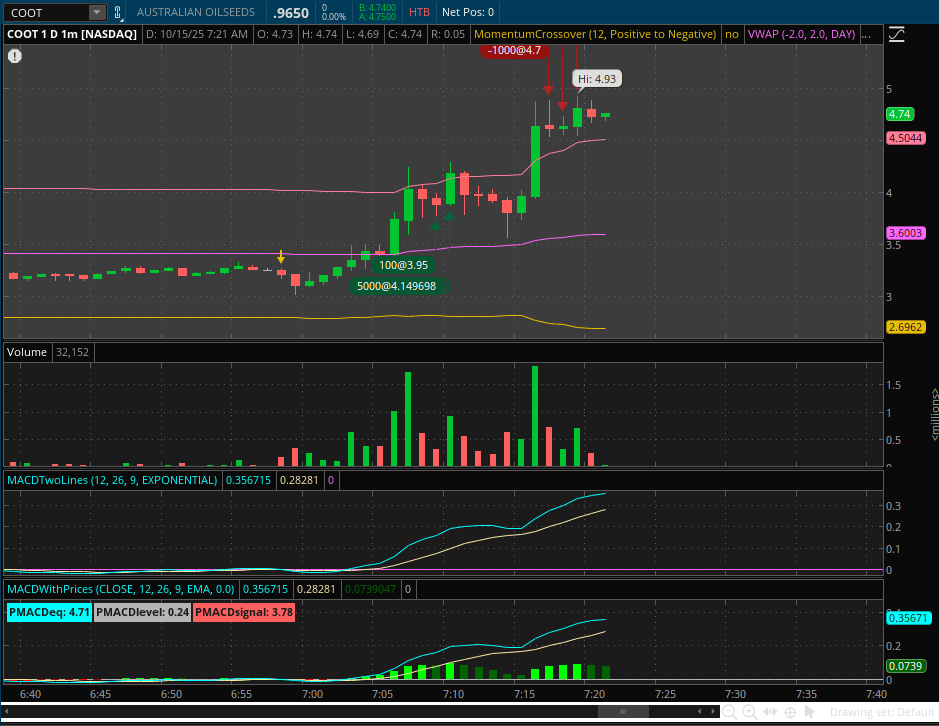Image resolution: width=939 pixels, height=726 pixels.
Task: Click the MomentumCrossover study label
Action: pyautogui.click(x=595, y=34)
